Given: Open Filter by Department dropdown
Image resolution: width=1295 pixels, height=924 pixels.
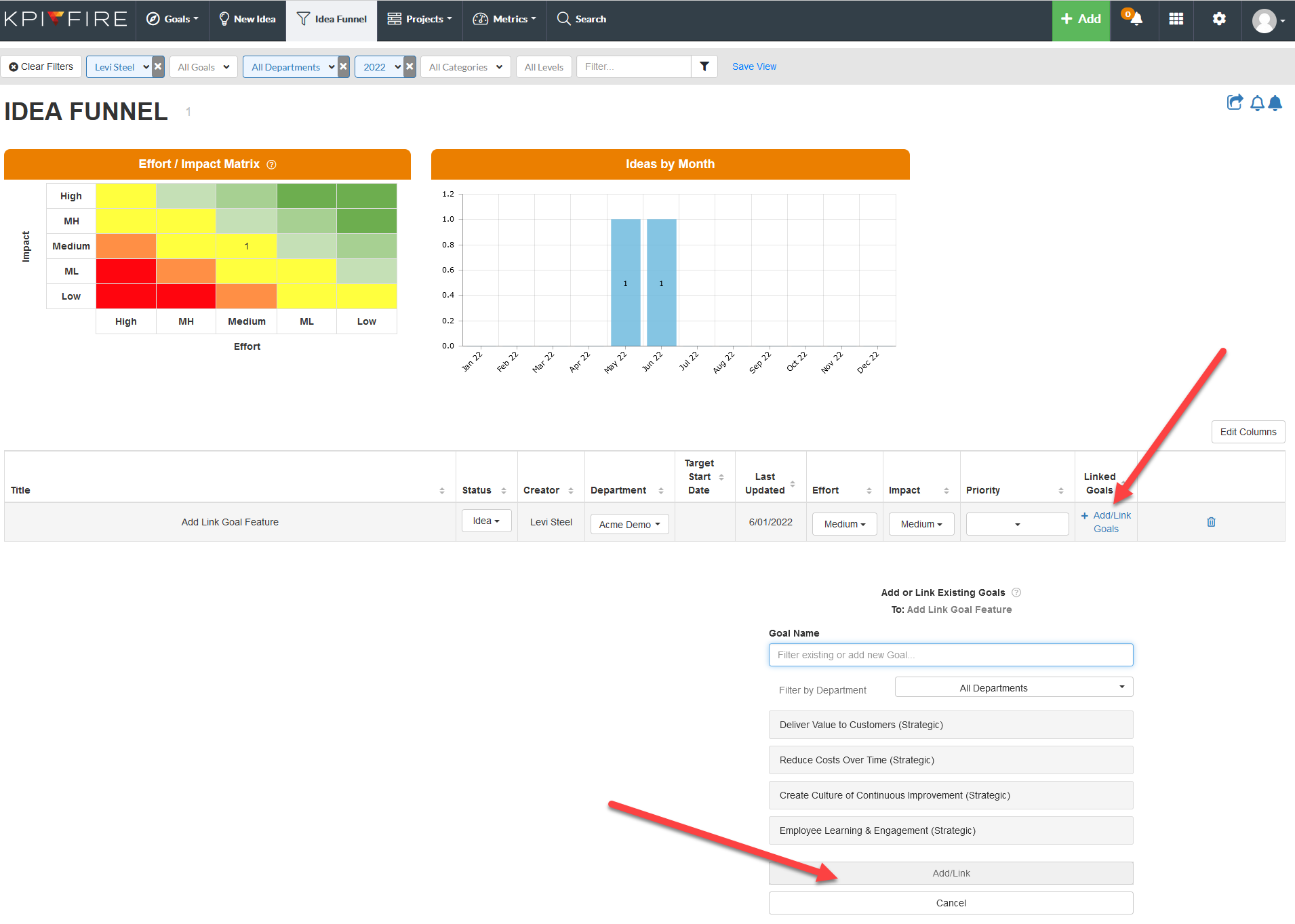Looking at the screenshot, I should click(x=1014, y=687).
